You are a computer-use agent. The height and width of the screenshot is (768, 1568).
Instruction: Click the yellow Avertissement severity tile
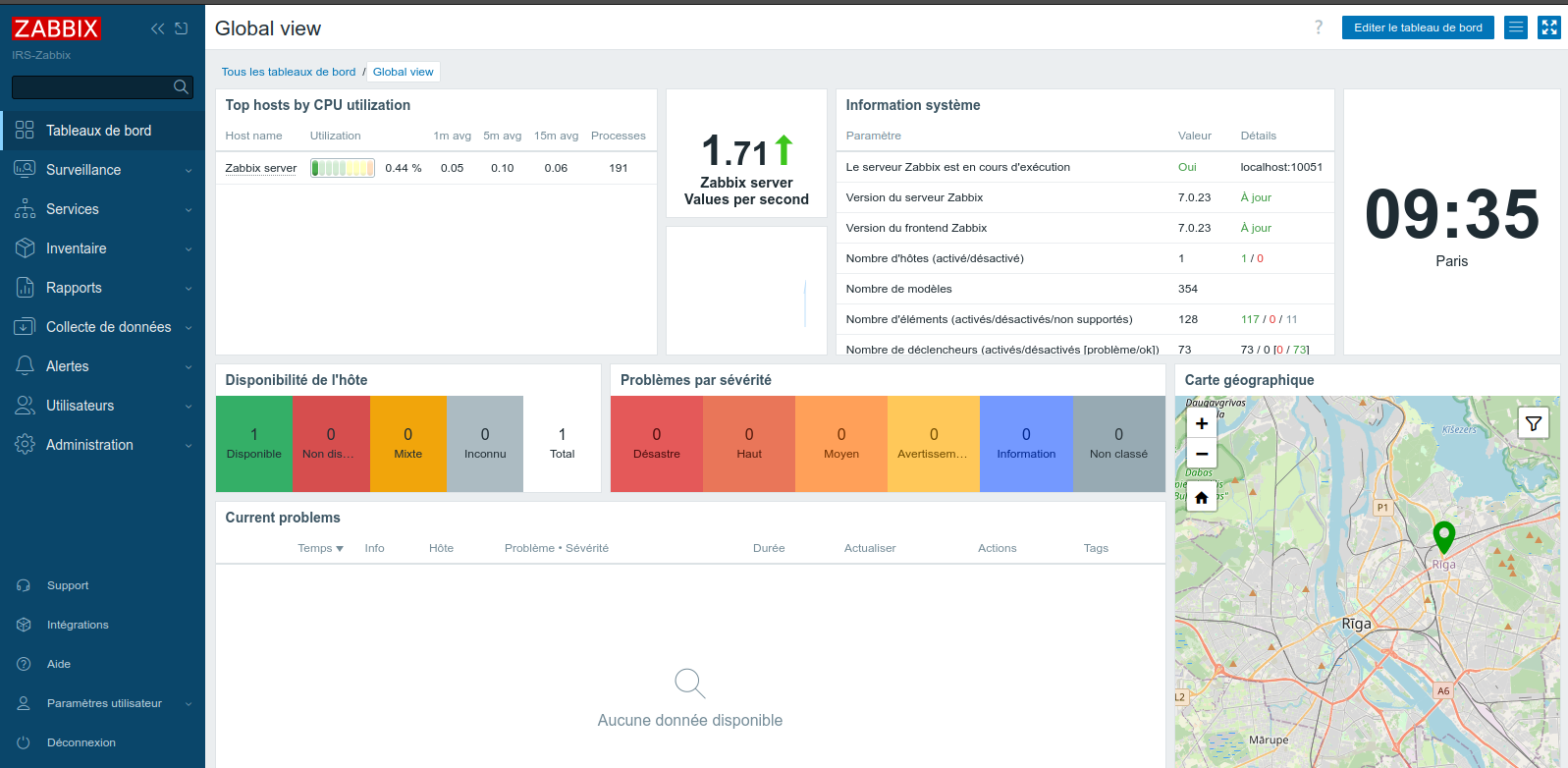click(934, 444)
